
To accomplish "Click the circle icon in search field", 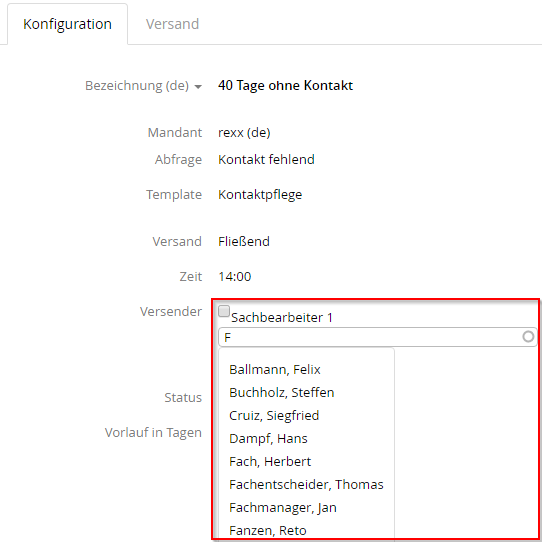I will 528,337.
